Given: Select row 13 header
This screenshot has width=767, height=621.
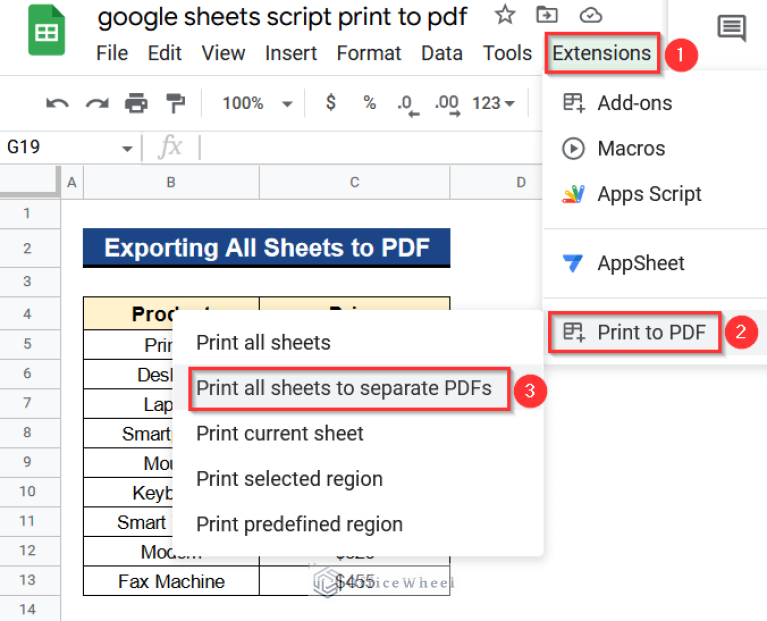Looking at the screenshot, I should (29, 580).
